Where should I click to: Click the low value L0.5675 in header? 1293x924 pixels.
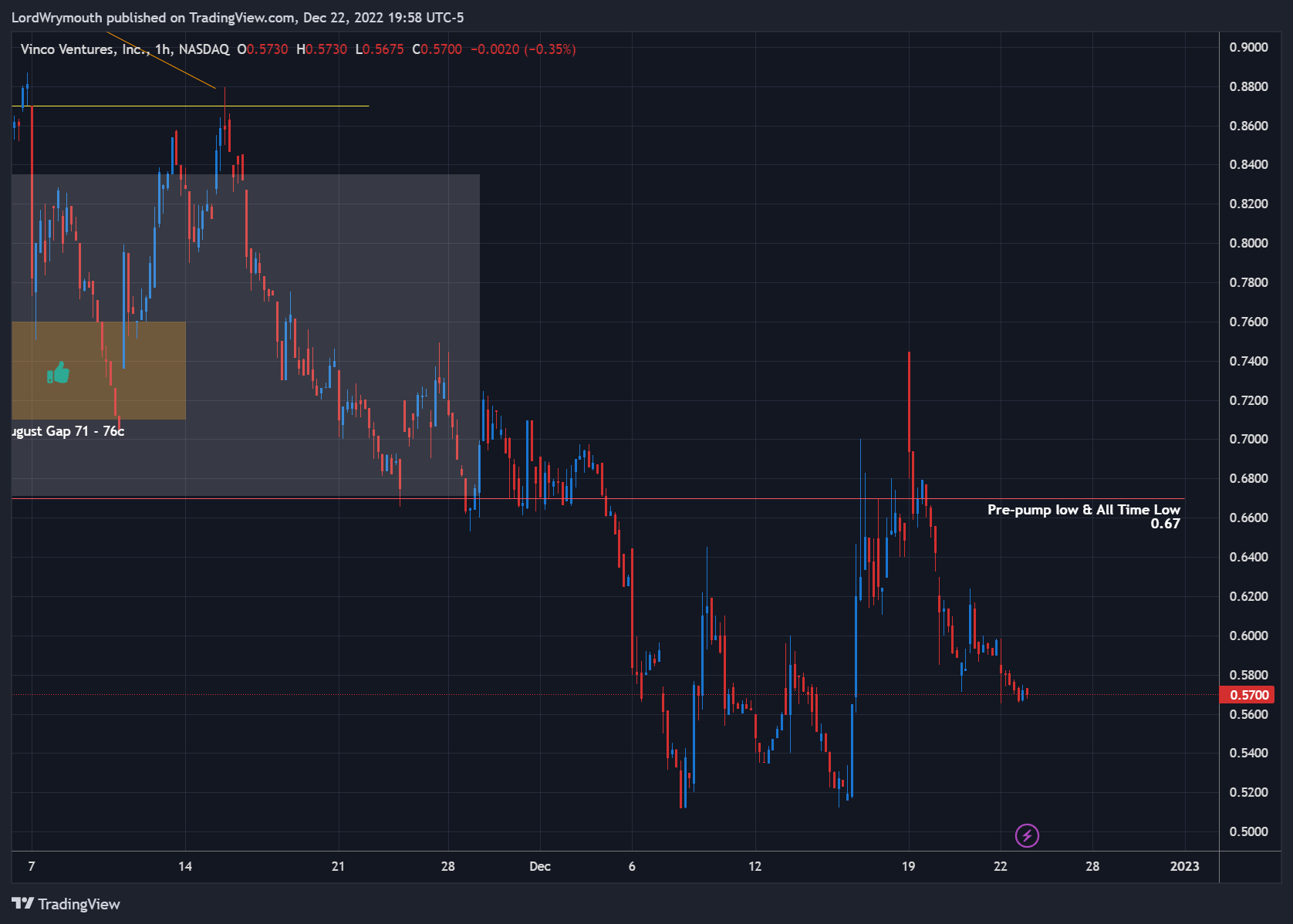(x=379, y=49)
